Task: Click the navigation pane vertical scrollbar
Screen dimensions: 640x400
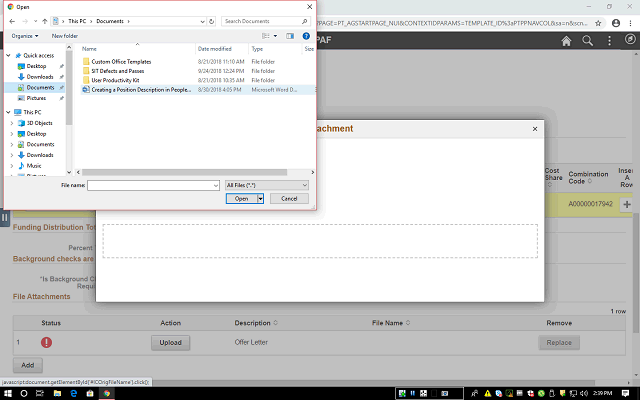Action: pyautogui.click(x=69, y=87)
